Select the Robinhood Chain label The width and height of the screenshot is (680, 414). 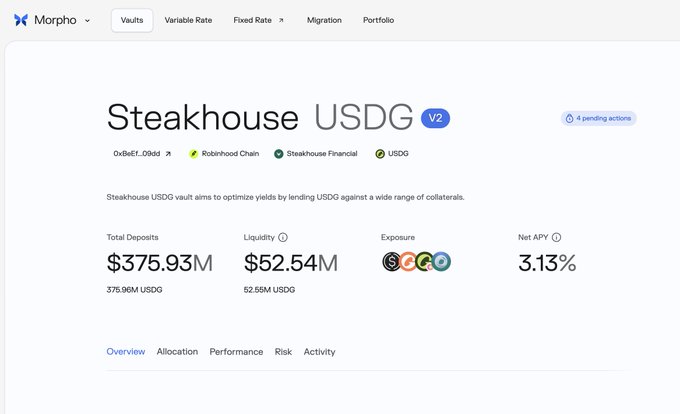coord(230,153)
